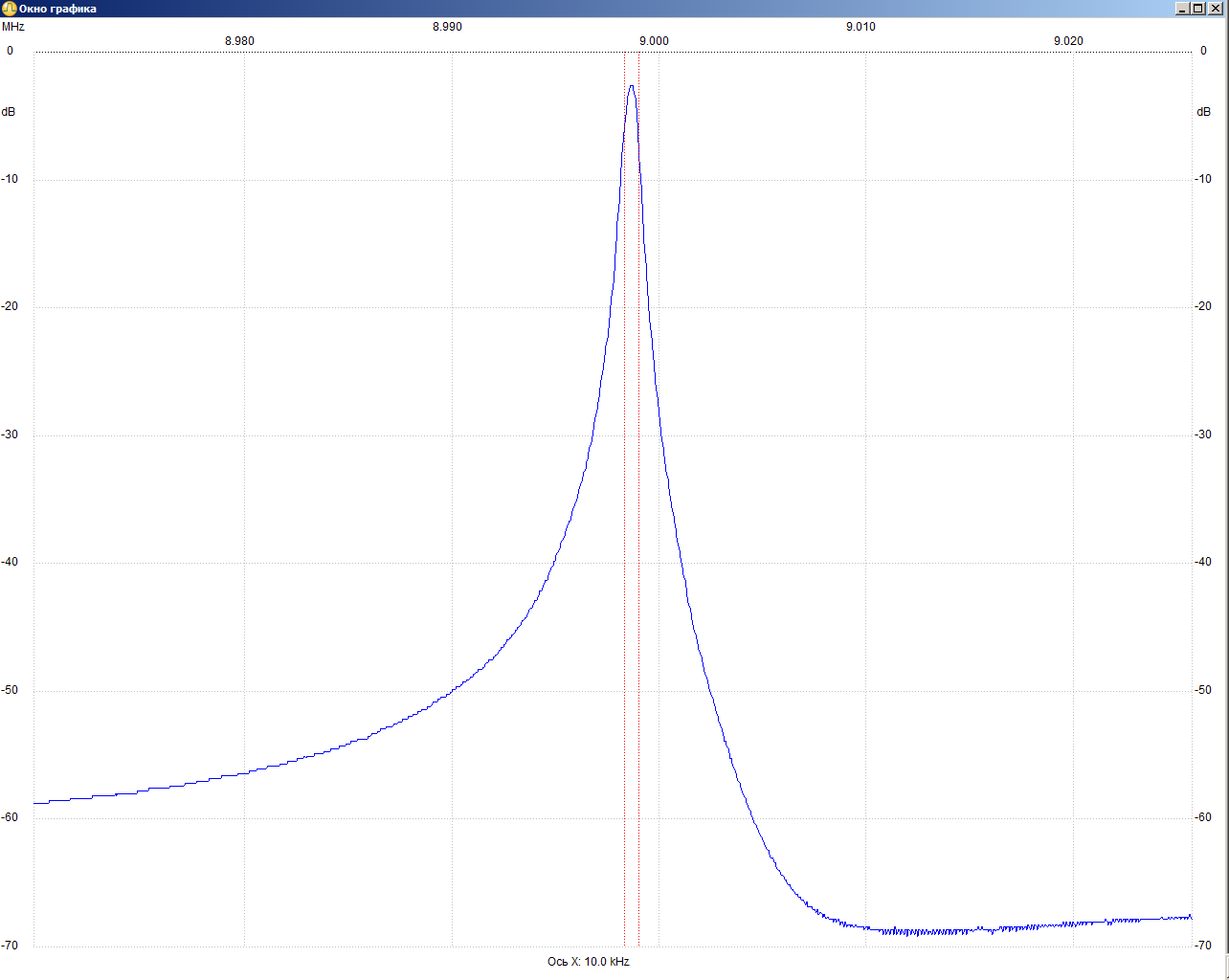Close the graph window
Viewport: 1229px width, 980px height.
pos(1216,9)
